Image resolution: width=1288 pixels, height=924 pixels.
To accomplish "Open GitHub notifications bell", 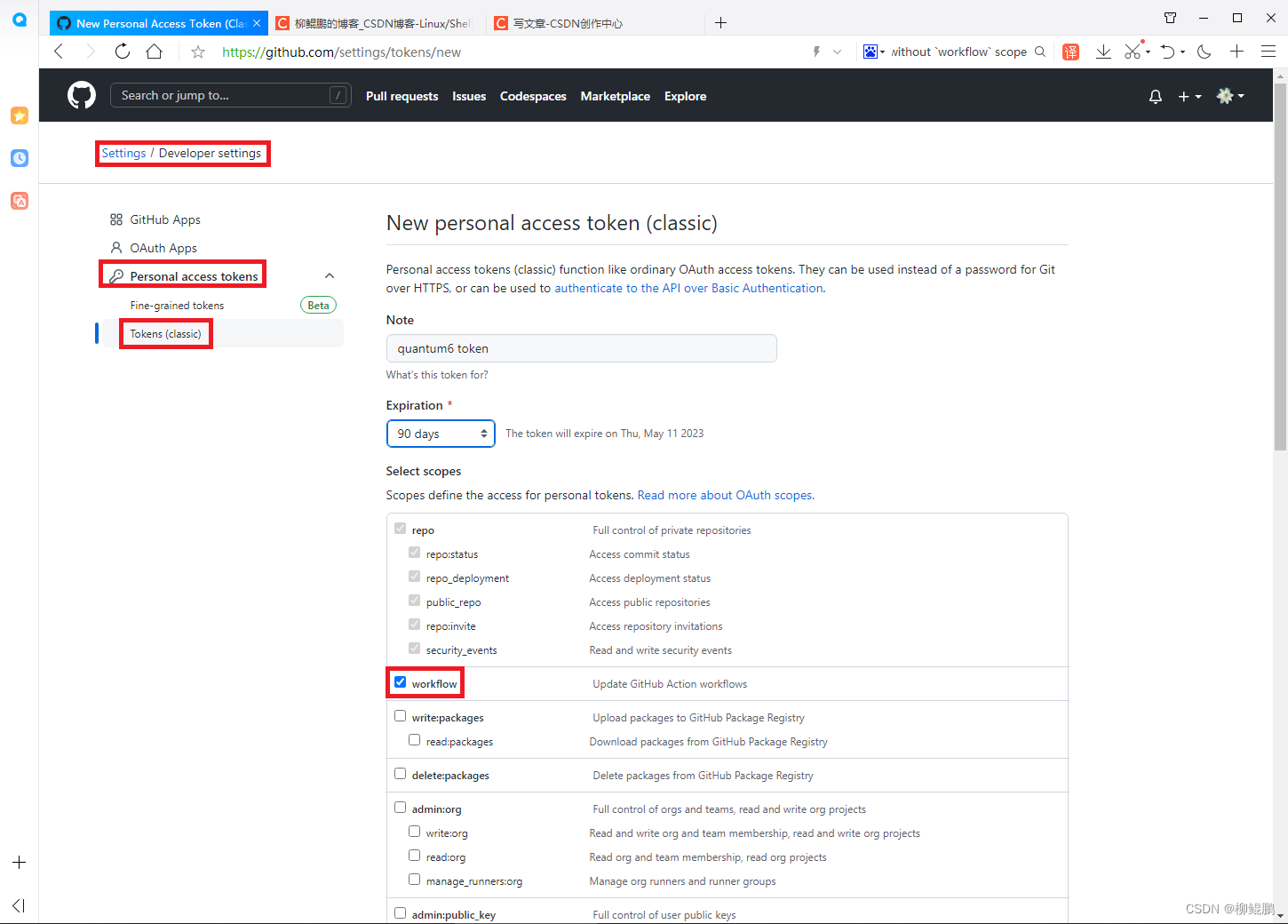I will pyautogui.click(x=1155, y=96).
